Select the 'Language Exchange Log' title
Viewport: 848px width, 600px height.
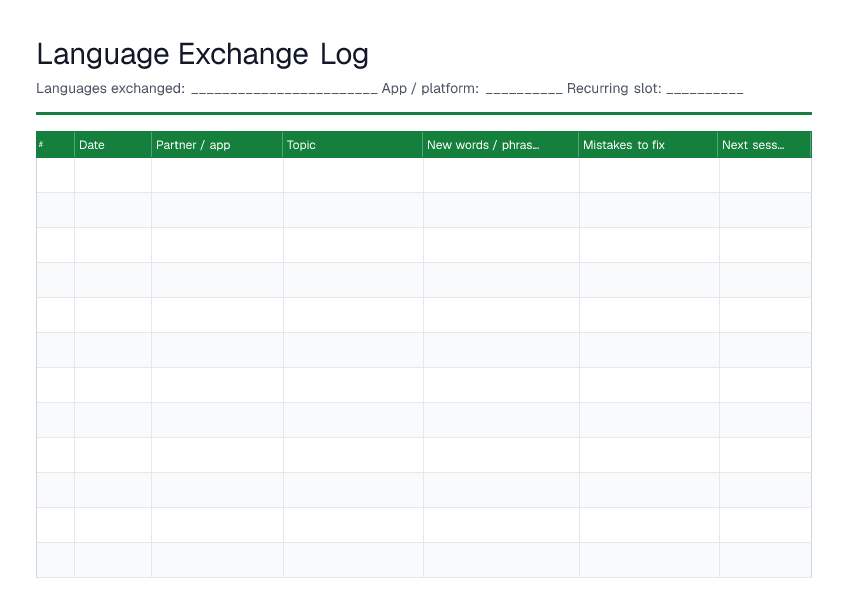click(x=202, y=55)
